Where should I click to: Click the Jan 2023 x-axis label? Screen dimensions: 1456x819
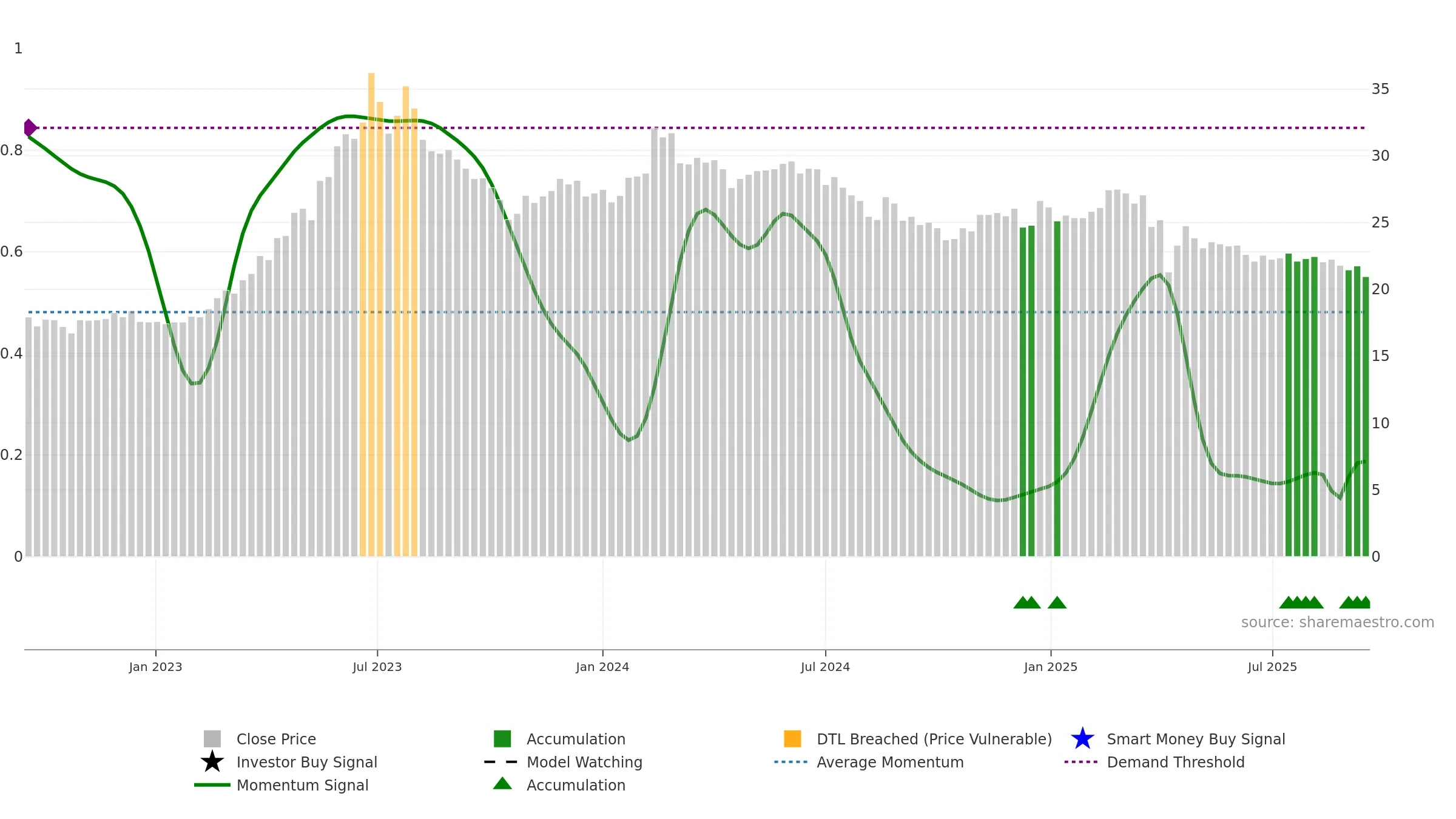pyautogui.click(x=155, y=667)
